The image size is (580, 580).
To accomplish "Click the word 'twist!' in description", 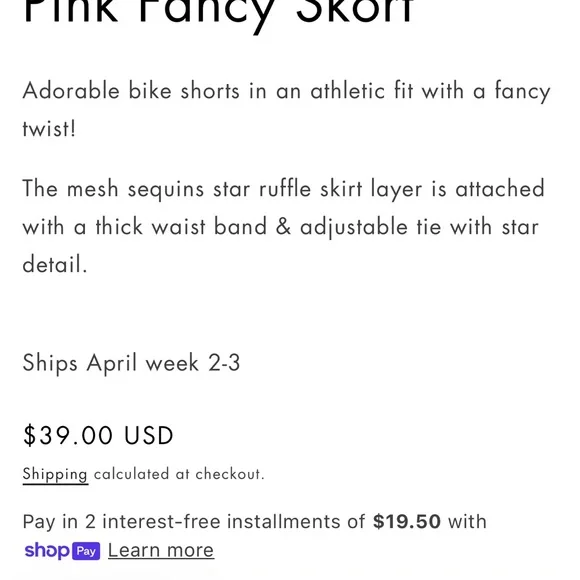I will point(49,129).
